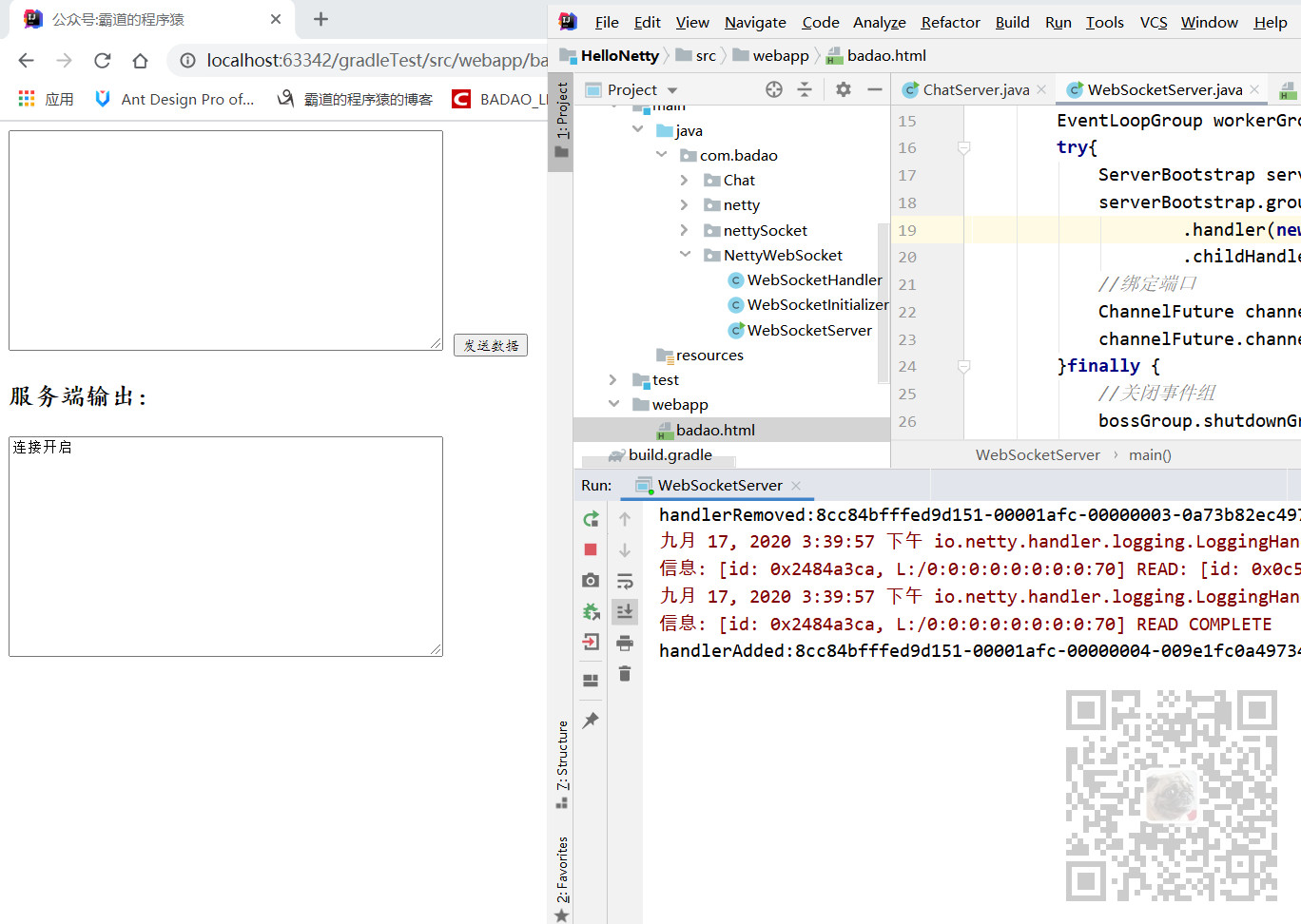Toggle fold marker at line 16 try block
This screenshot has width=1301, height=924.
point(963,148)
